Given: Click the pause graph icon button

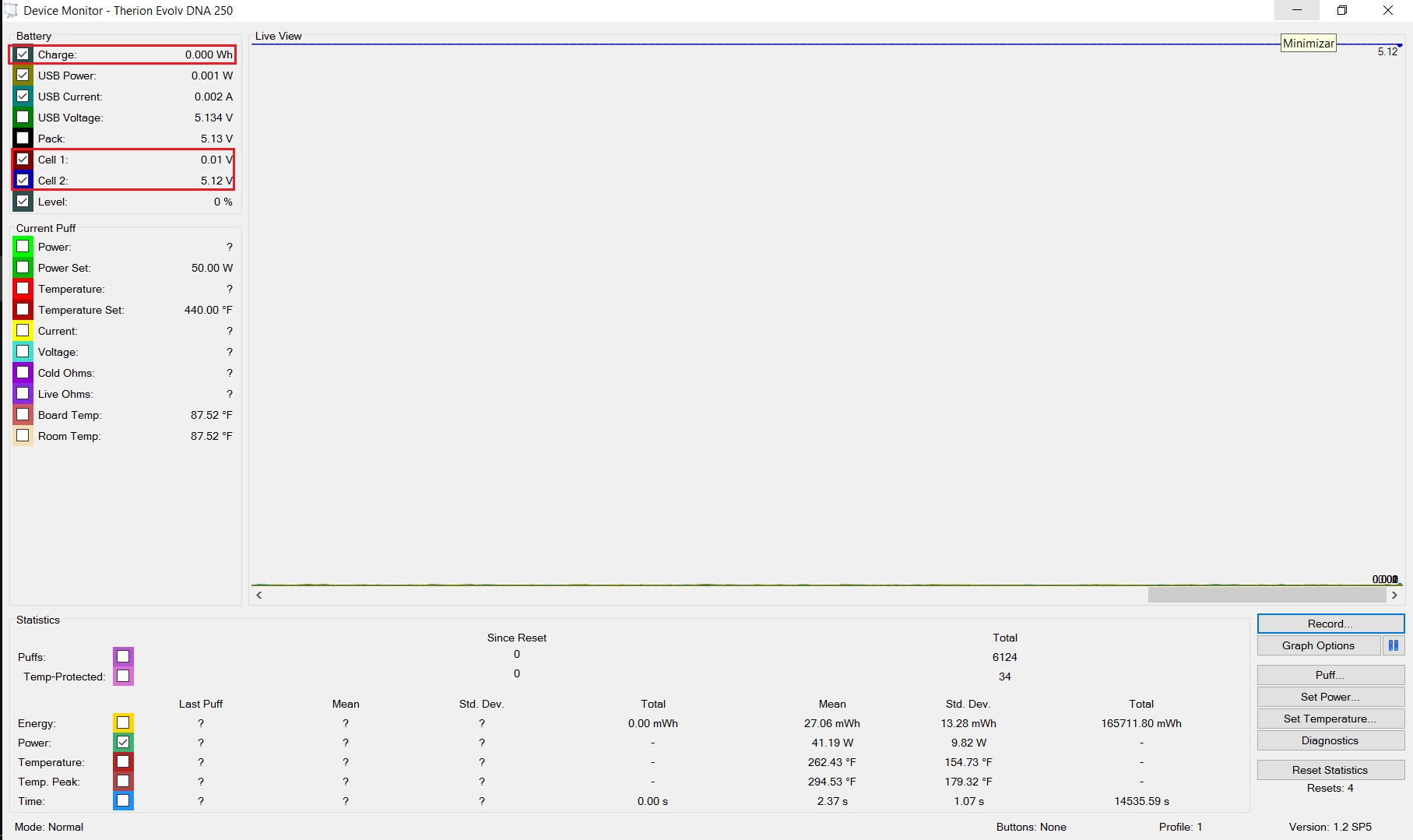Looking at the screenshot, I should point(1393,645).
